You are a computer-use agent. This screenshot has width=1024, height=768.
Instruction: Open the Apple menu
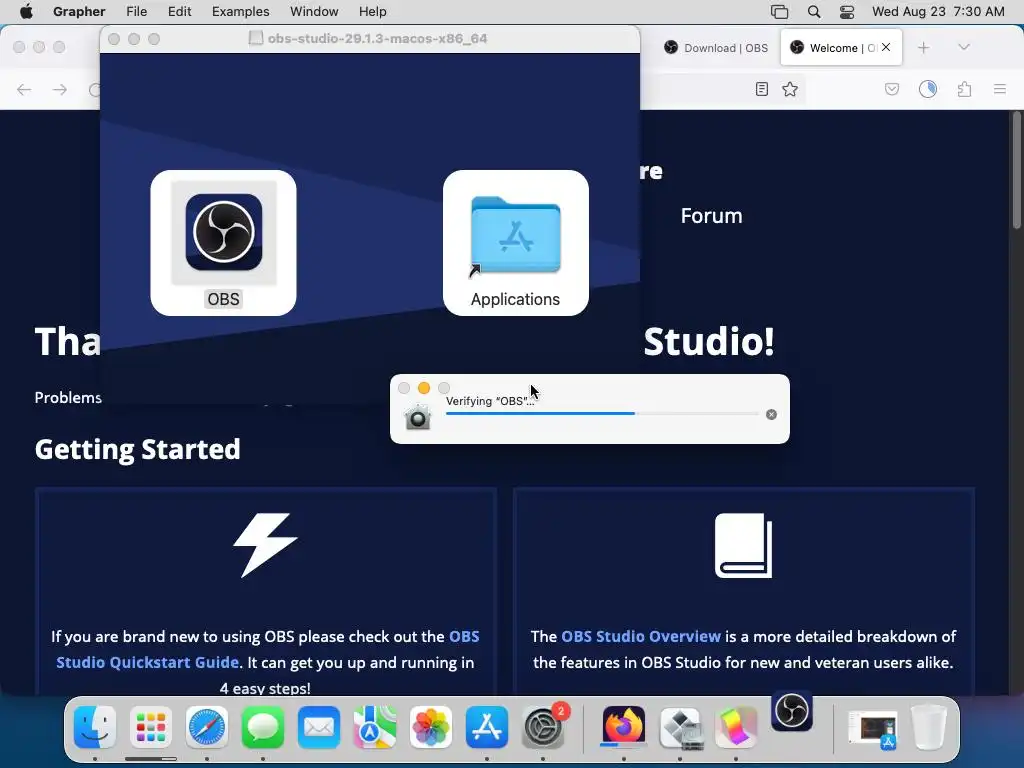pyautogui.click(x=26, y=12)
